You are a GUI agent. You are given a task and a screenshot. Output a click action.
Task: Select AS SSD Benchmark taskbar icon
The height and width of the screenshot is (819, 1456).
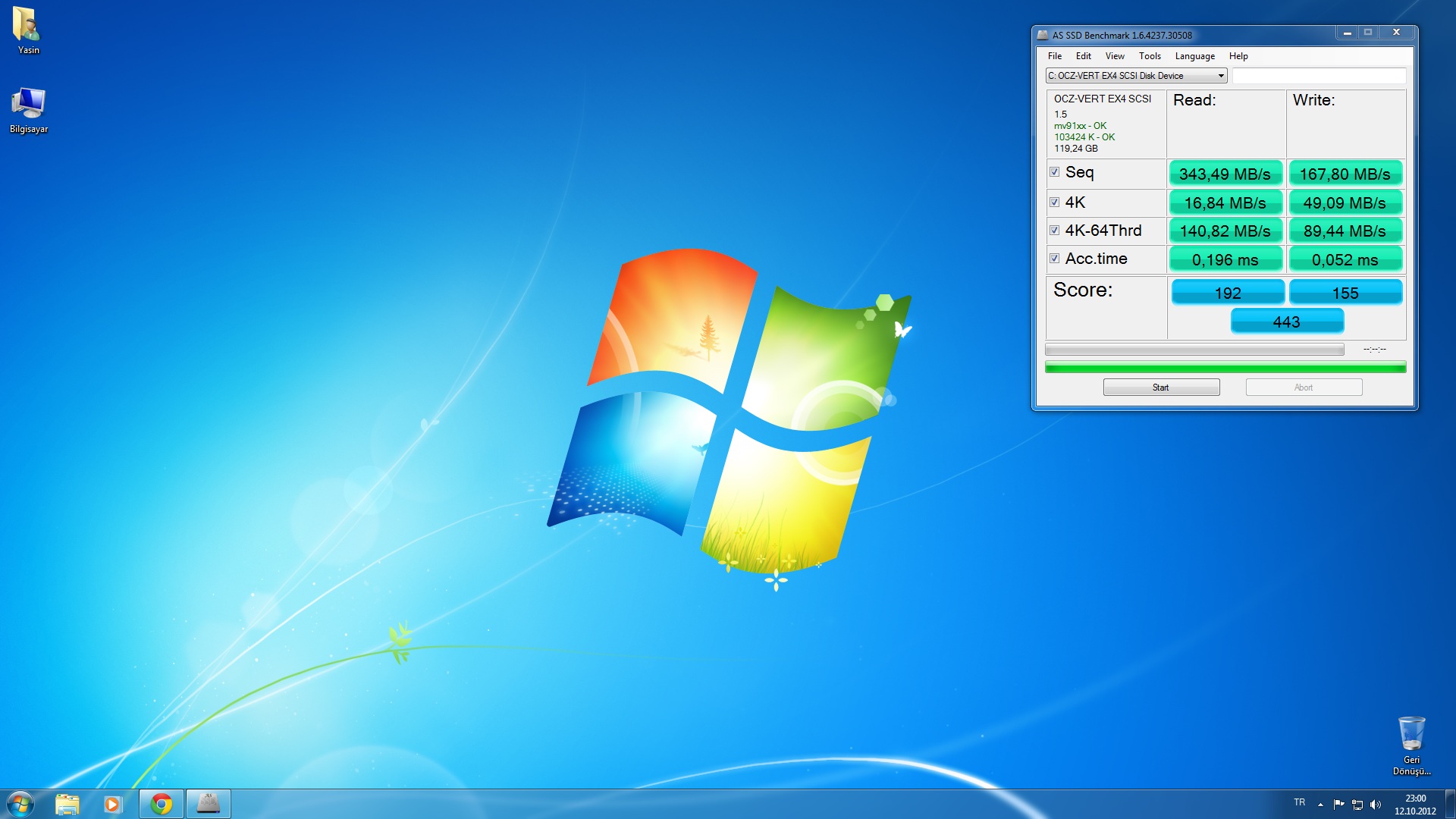point(208,804)
